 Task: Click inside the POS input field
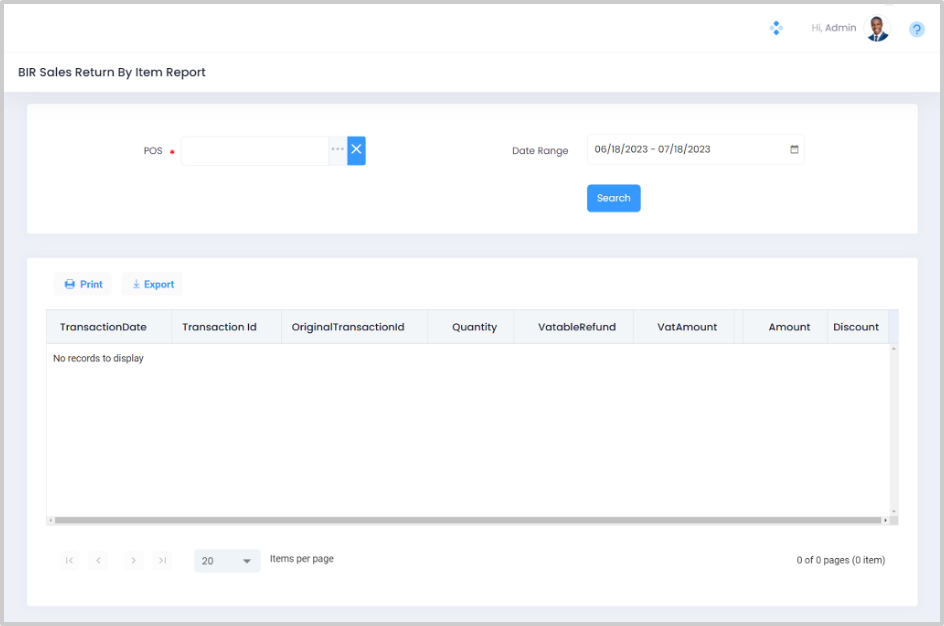(x=254, y=151)
